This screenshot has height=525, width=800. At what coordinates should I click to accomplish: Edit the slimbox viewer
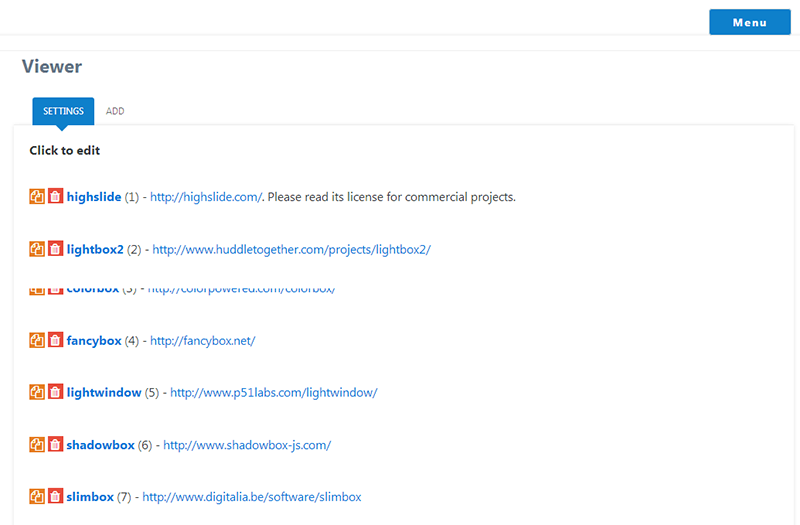pyautogui.click(x=90, y=497)
